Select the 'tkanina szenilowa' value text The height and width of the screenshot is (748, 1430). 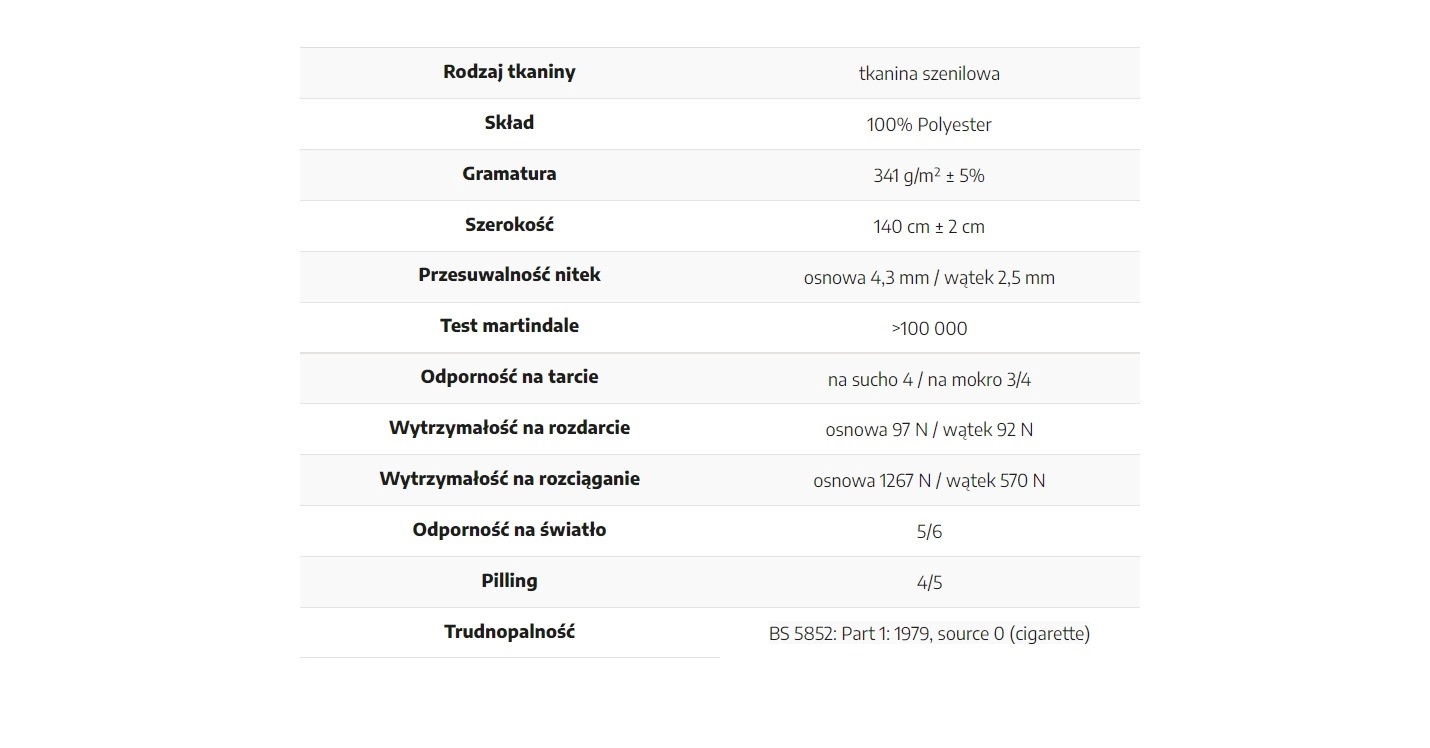929,73
